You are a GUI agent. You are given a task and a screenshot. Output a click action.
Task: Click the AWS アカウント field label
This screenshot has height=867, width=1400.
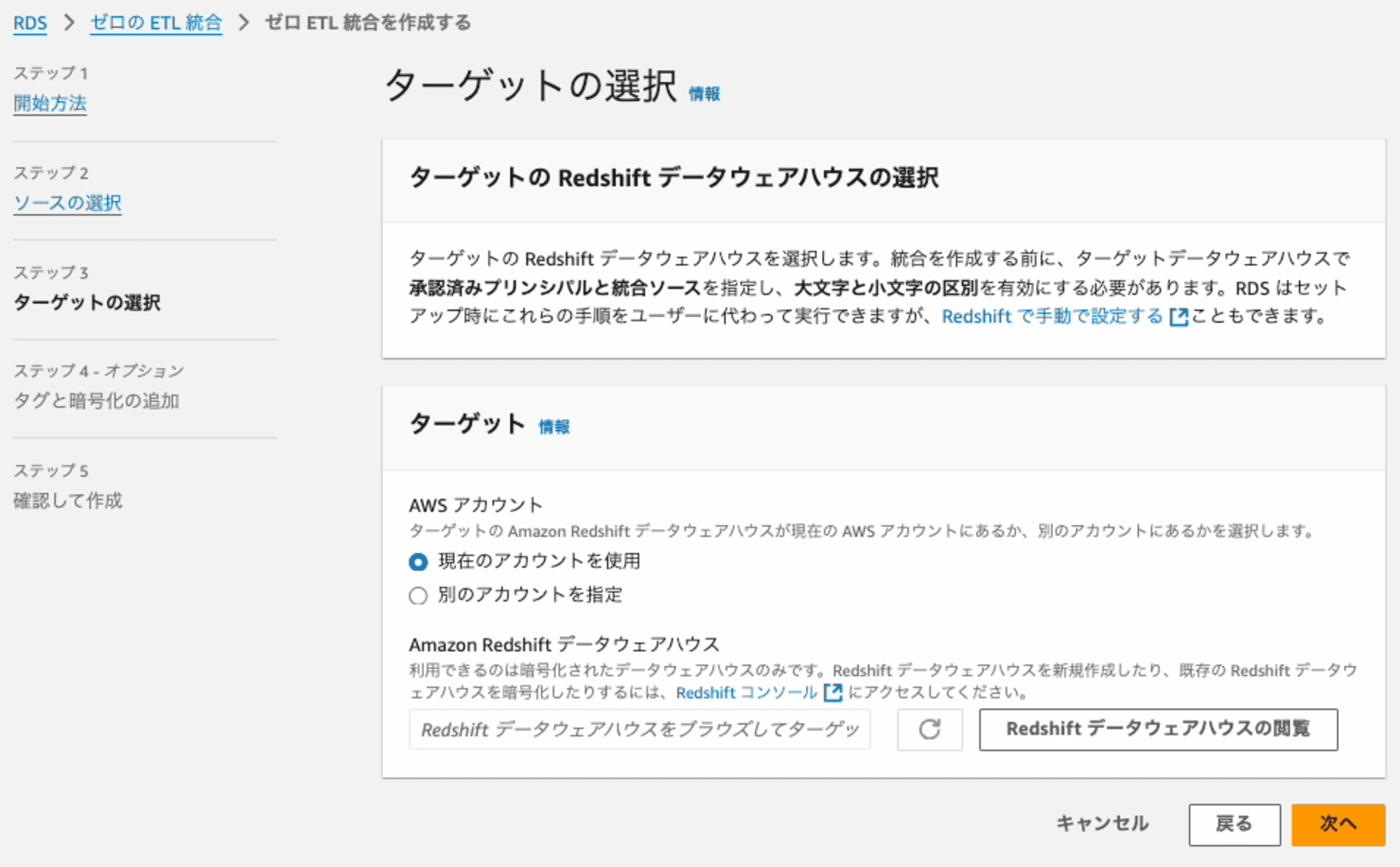pyautogui.click(x=476, y=505)
